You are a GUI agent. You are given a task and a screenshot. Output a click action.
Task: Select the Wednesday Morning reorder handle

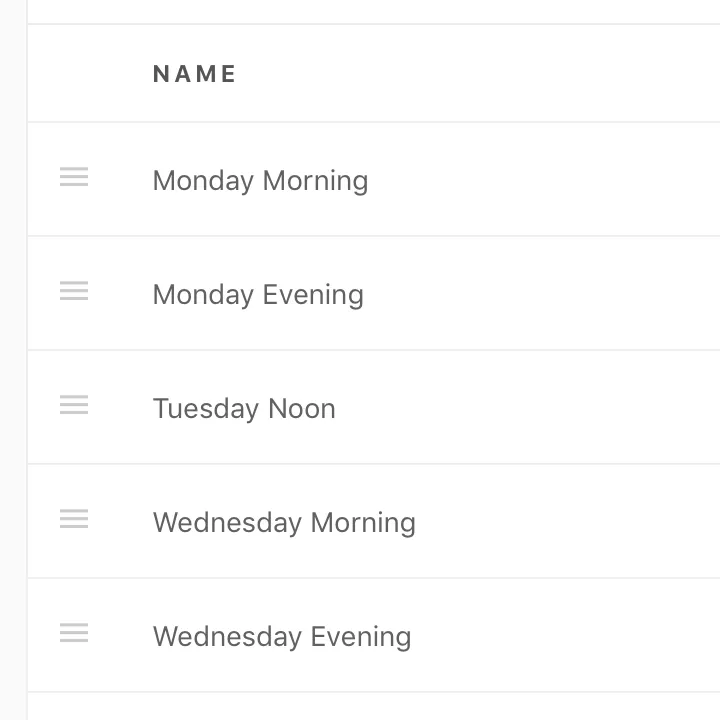(74, 520)
